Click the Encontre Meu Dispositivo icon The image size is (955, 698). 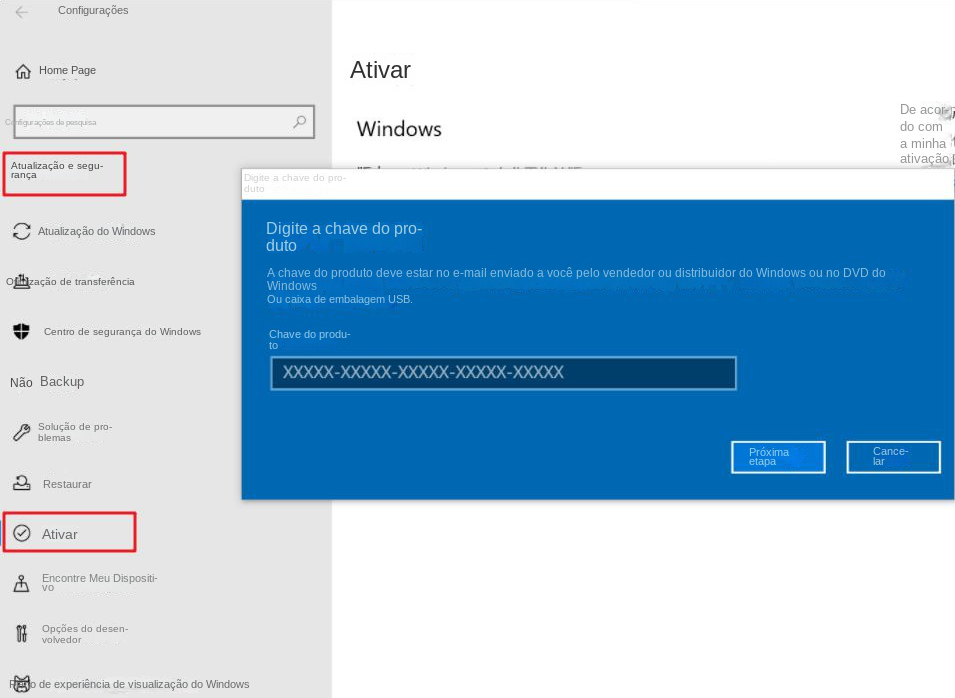point(21,583)
